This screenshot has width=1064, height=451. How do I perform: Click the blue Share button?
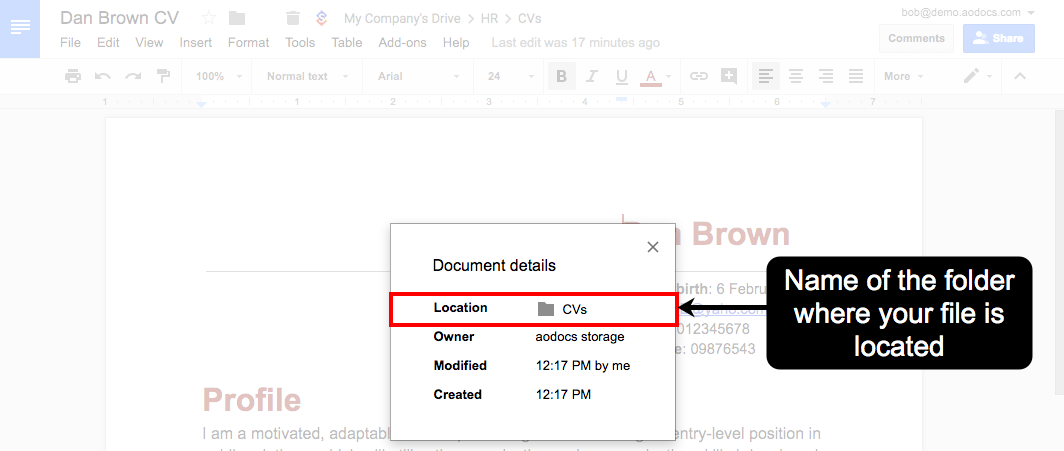[x=999, y=38]
